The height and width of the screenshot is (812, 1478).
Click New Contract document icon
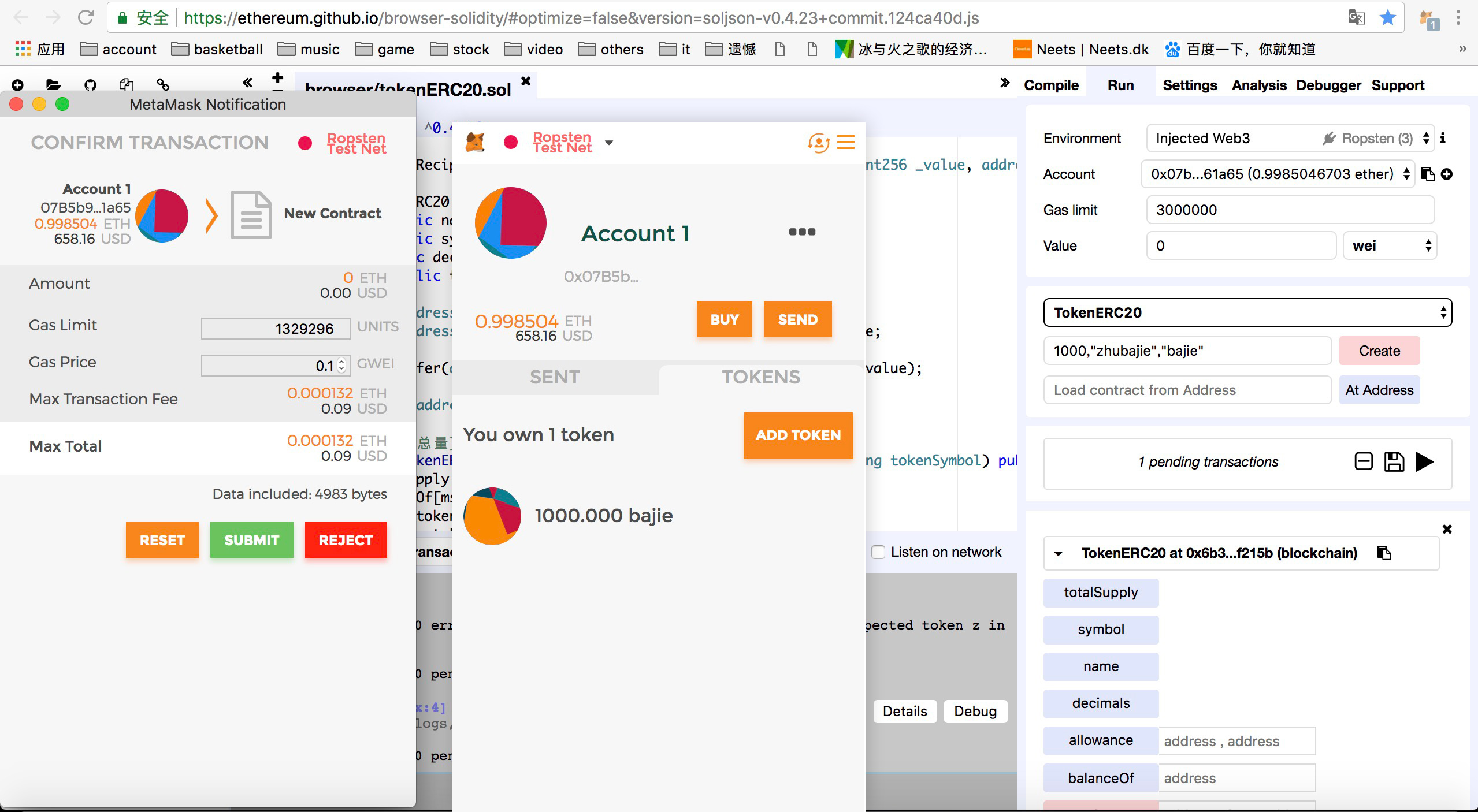(251, 214)
